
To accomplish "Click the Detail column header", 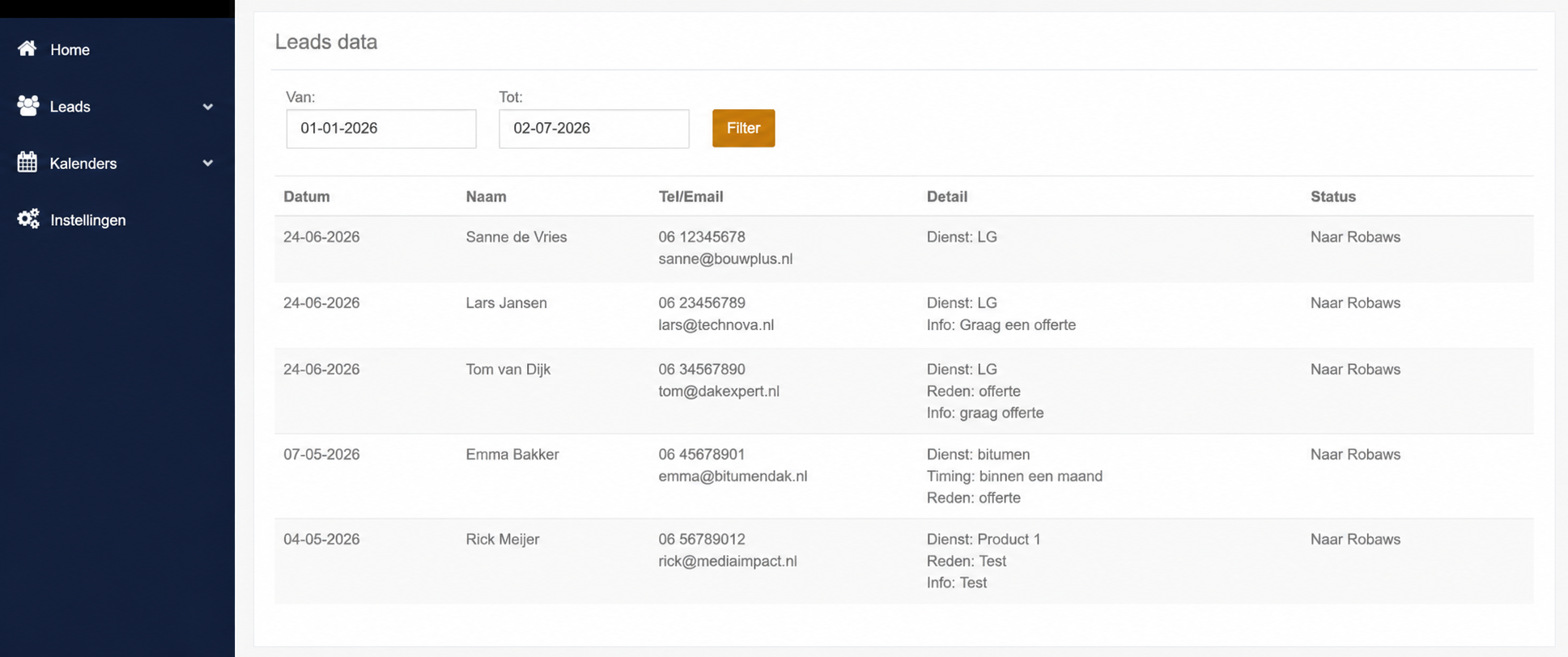I will tap(947, 197).
